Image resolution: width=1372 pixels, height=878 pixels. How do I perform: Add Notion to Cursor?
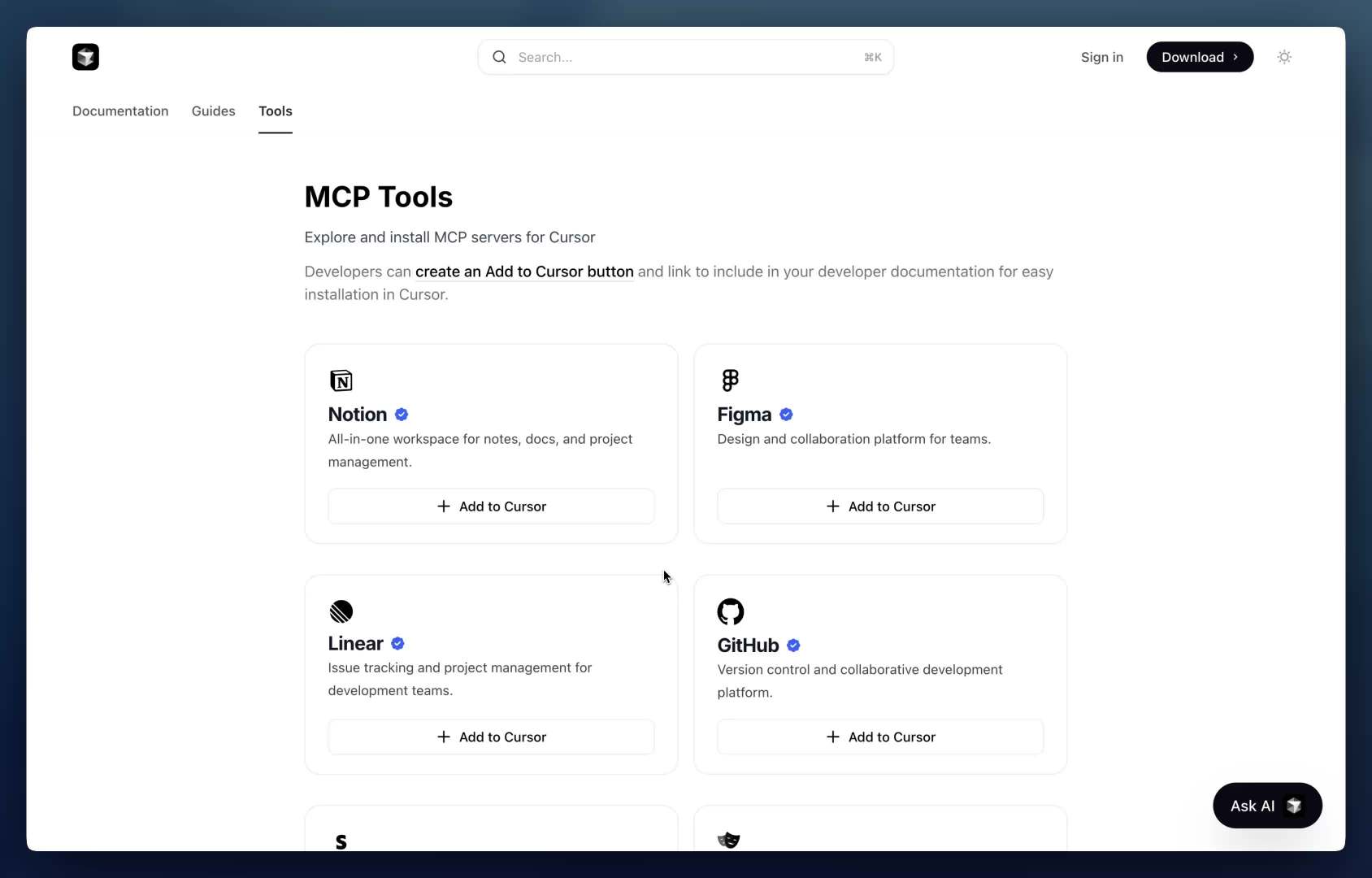[491, 506]
